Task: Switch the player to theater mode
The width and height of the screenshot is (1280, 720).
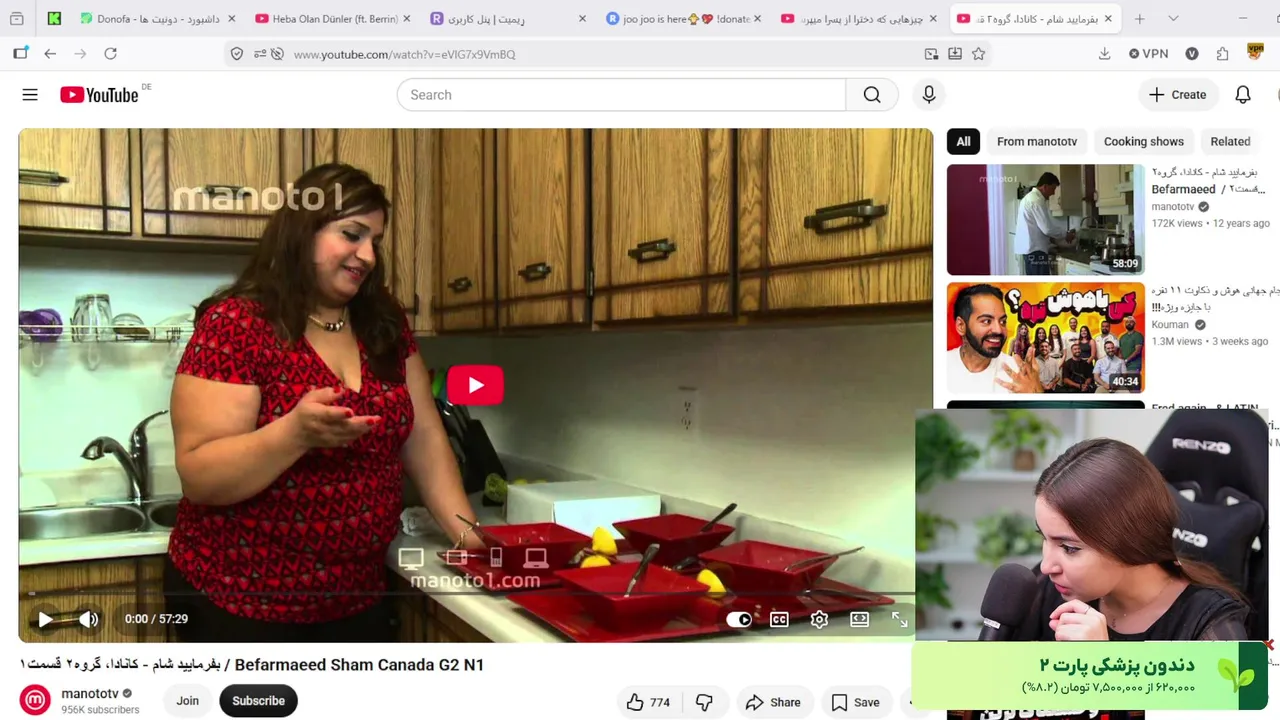Action: pos(859,620)
